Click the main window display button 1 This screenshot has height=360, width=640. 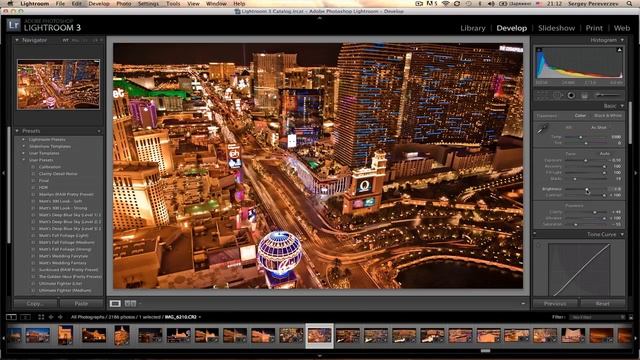[11, 317]
